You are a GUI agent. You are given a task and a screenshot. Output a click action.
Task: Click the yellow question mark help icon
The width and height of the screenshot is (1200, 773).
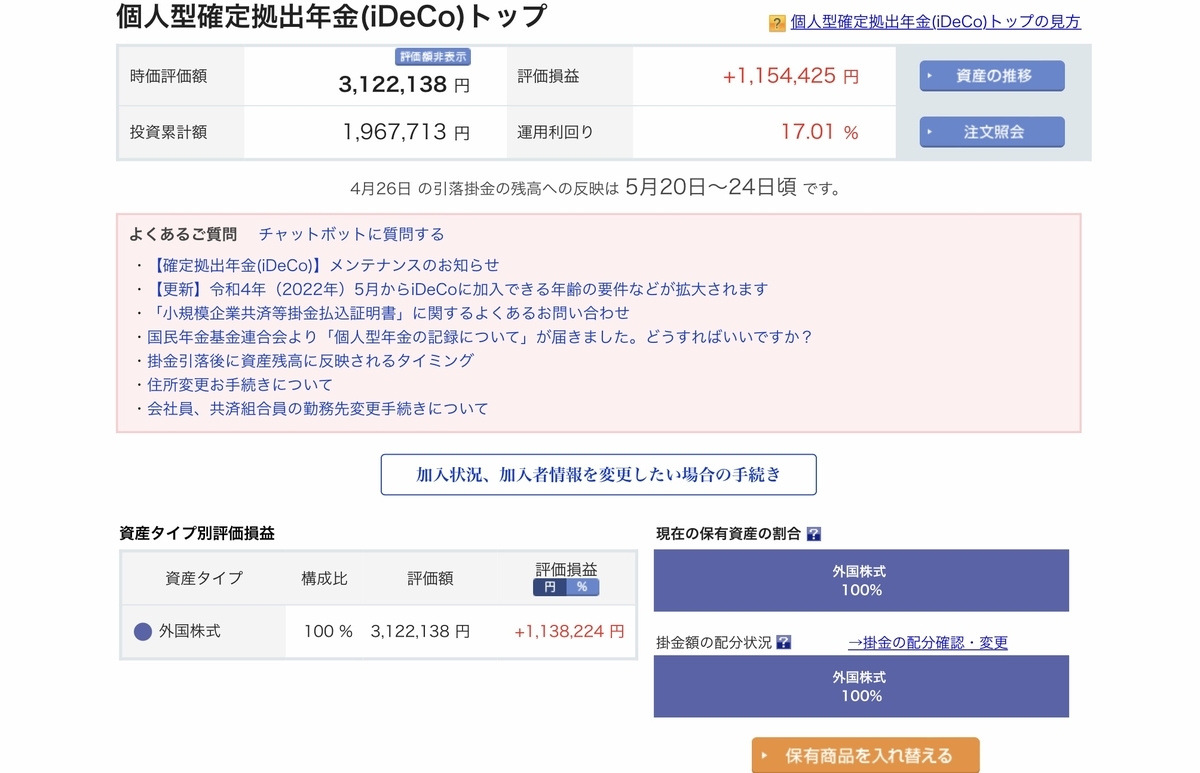click(777, 23)
